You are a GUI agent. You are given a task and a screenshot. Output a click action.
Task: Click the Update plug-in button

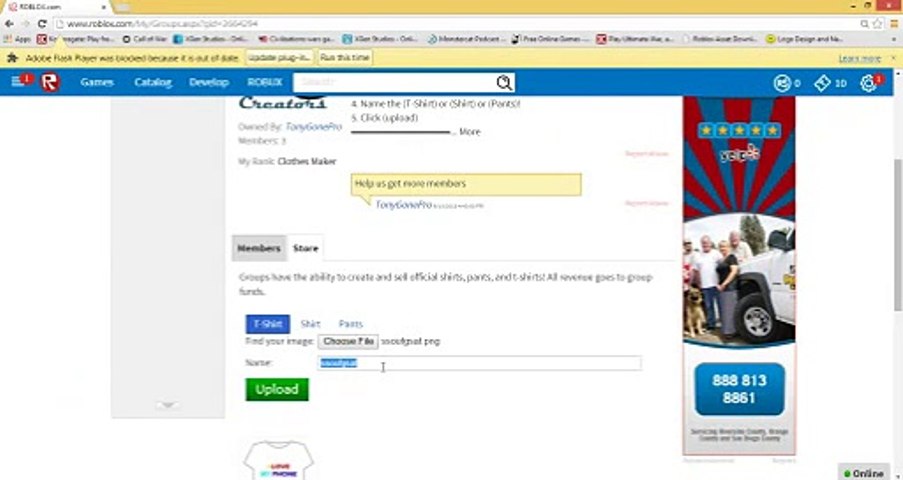click(x=280, y=58)
